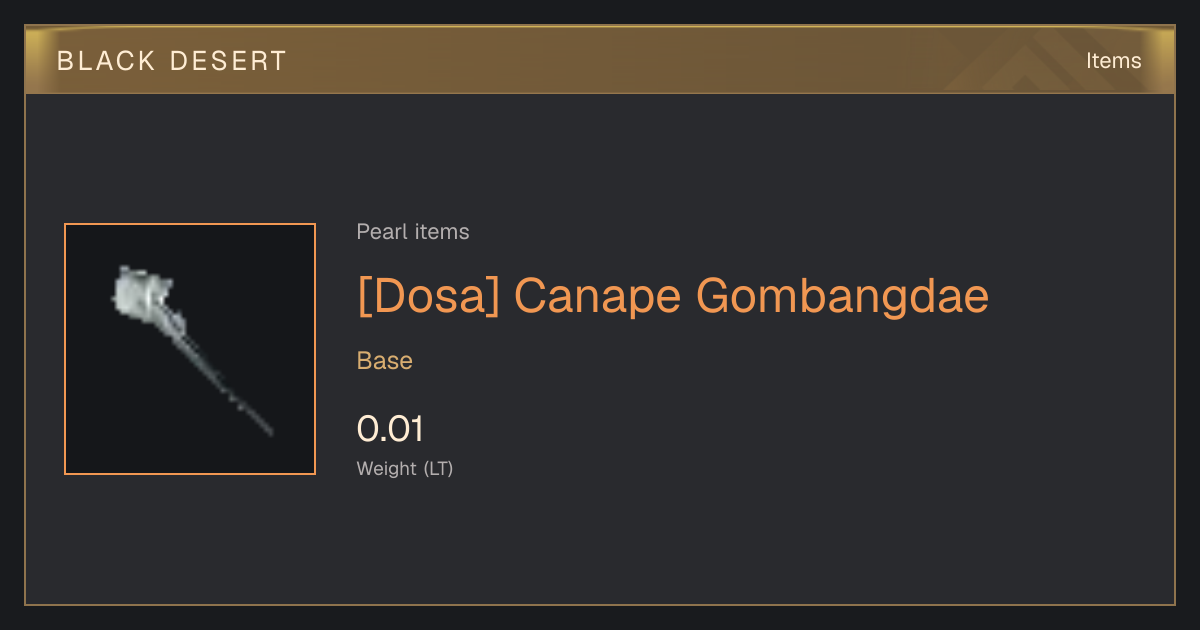Select the [Dosa] class tag in title

[428, 296]
